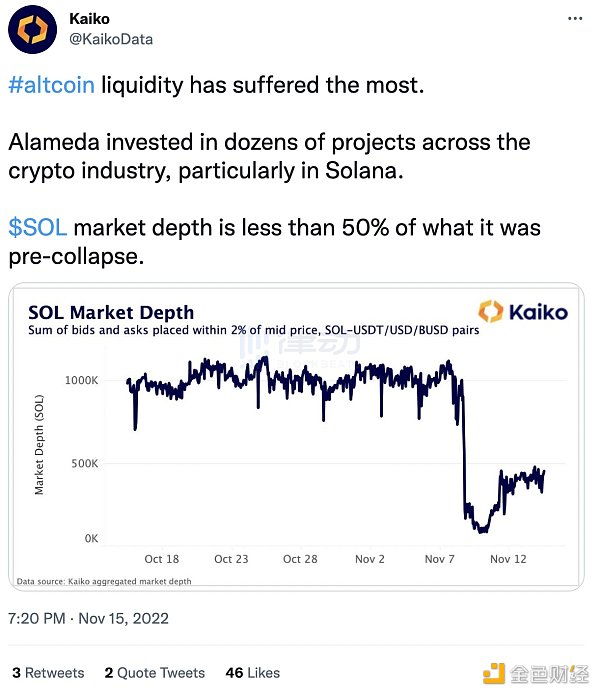Show the 46 Likes list

click(253, 673)
